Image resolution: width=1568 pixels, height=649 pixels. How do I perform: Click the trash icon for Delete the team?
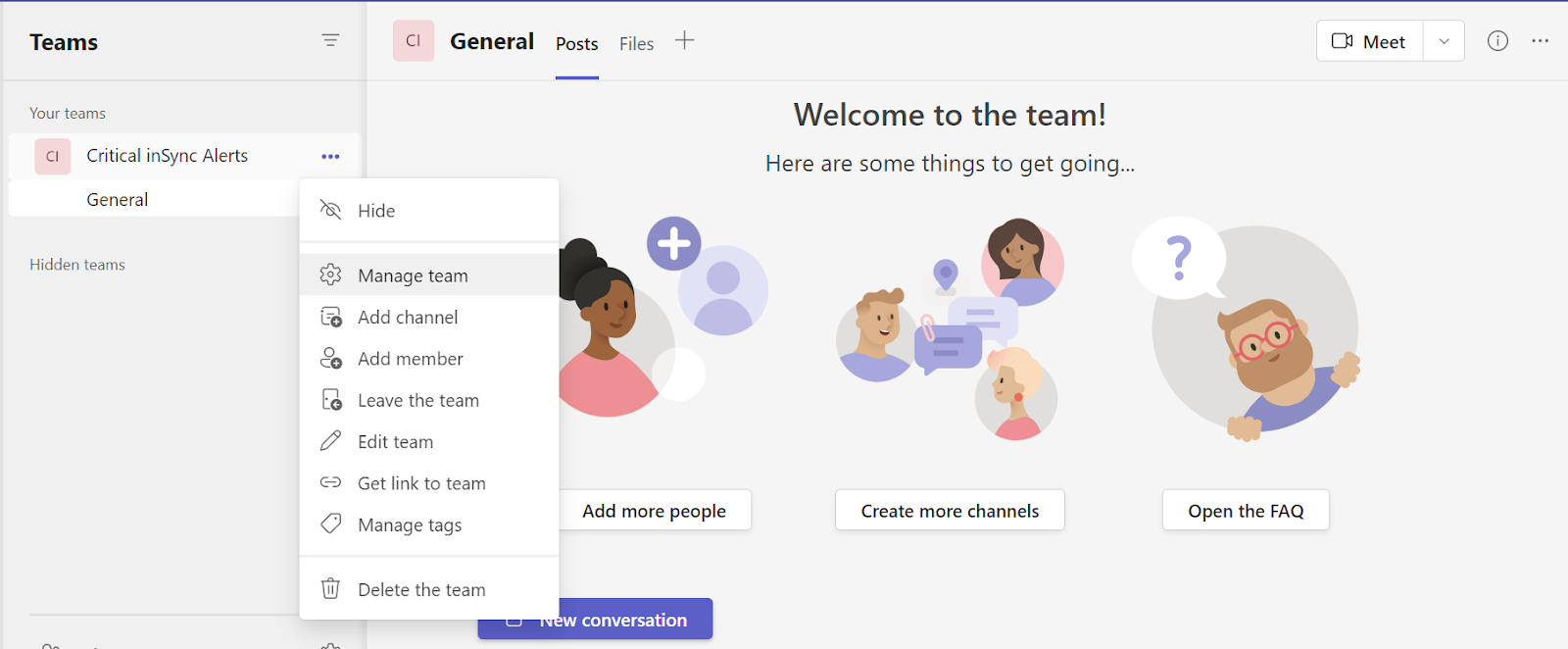[331, 588]
